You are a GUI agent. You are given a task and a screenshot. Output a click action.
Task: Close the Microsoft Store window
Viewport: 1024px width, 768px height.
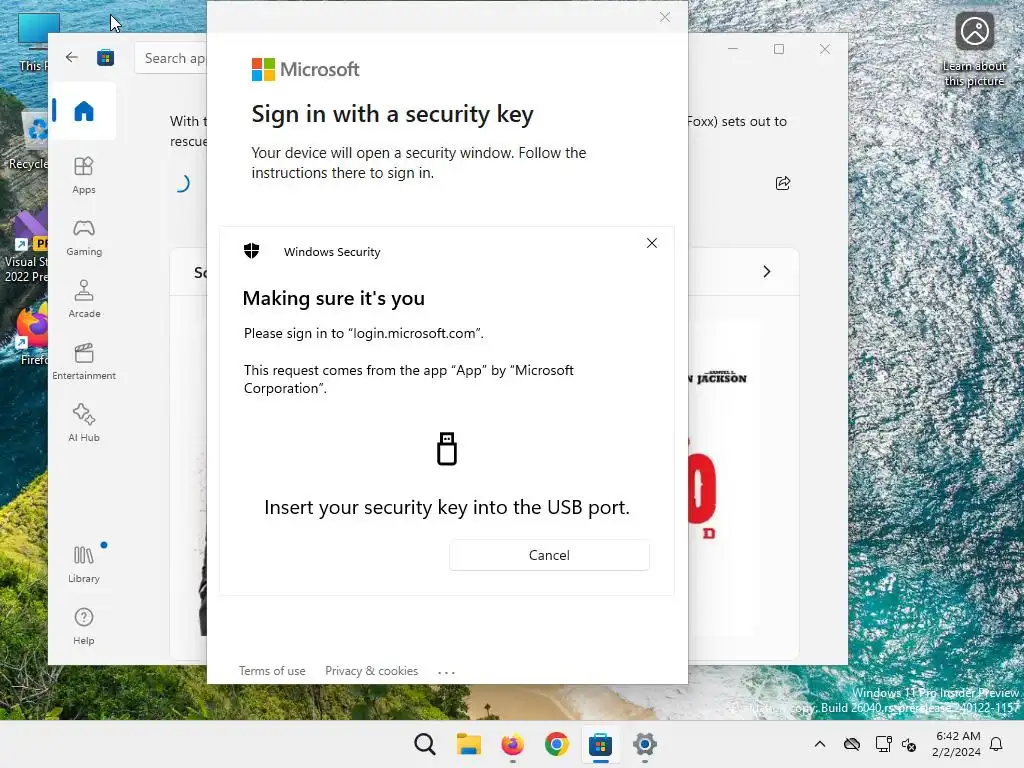(825, 49)
